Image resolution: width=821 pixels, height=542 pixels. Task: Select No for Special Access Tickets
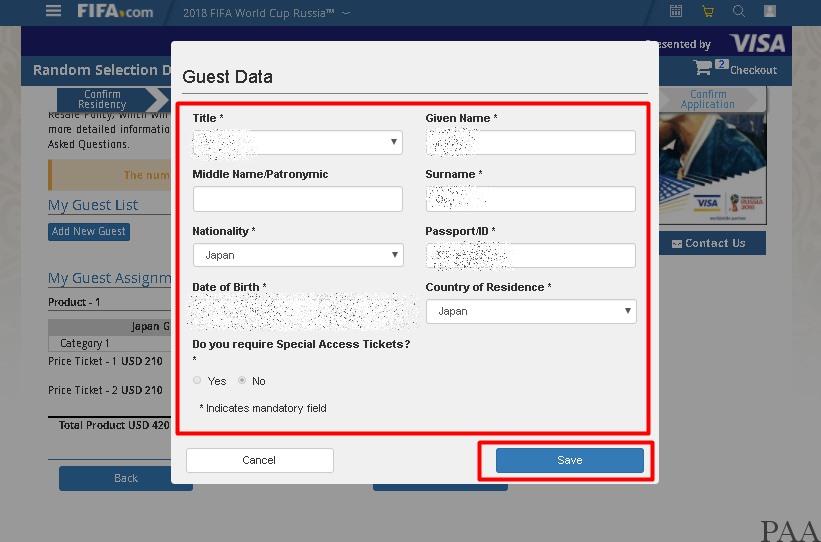[x=242, y=380]
